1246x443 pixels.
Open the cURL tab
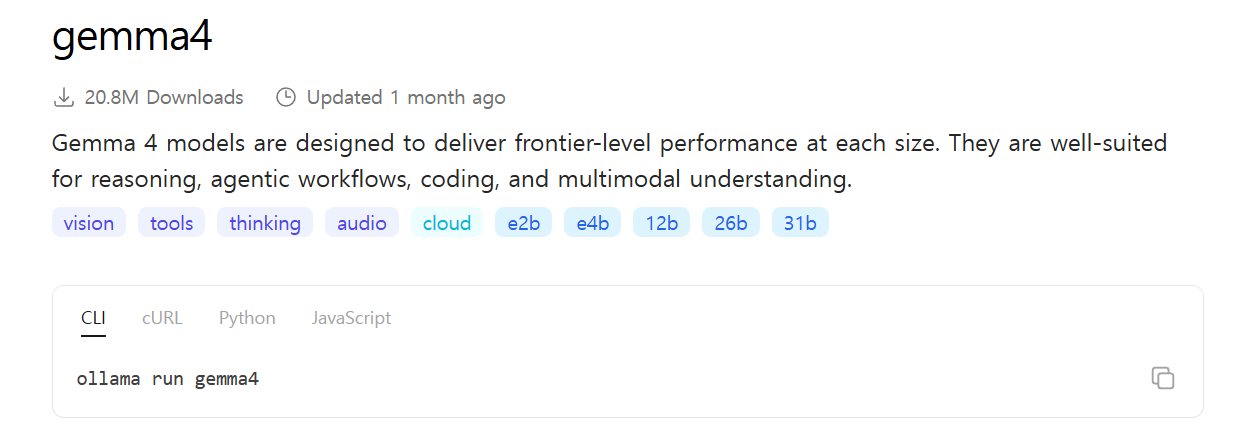[x=162, y=318]
